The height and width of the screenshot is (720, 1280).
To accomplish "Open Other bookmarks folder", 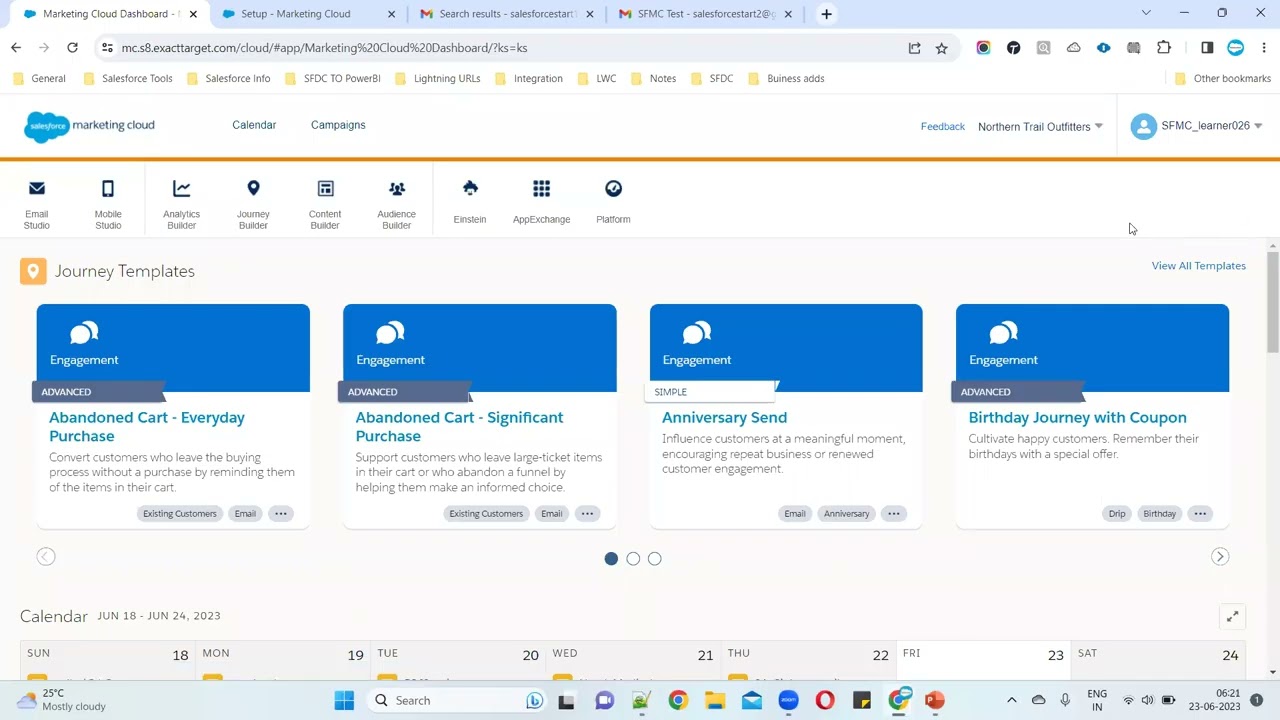I will [x=1223, y=78].
